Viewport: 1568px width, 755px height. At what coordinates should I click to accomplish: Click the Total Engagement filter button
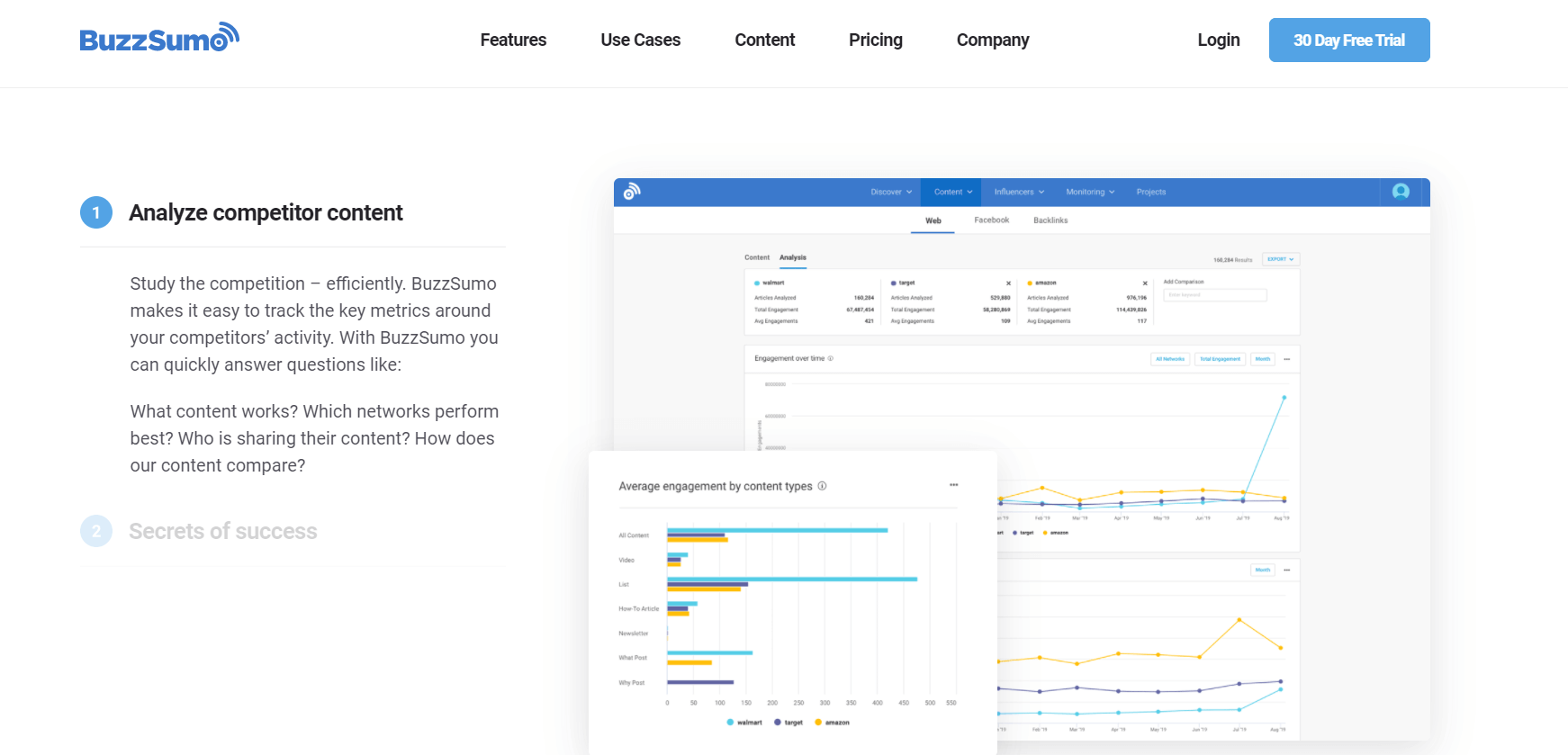tap(1220, 359)
